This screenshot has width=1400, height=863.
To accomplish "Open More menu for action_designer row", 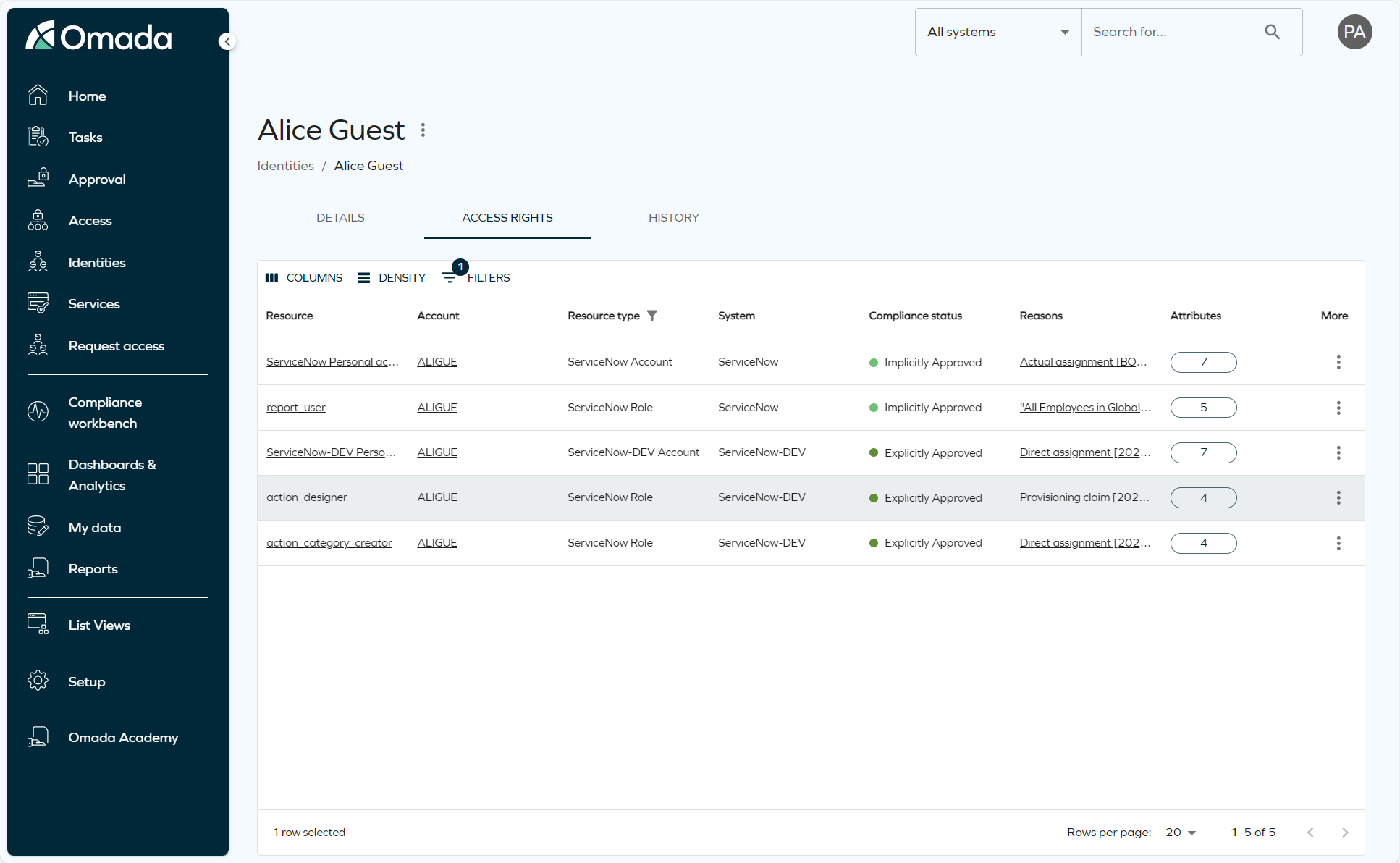I will pyautogui.click(x=1338, y=497).
